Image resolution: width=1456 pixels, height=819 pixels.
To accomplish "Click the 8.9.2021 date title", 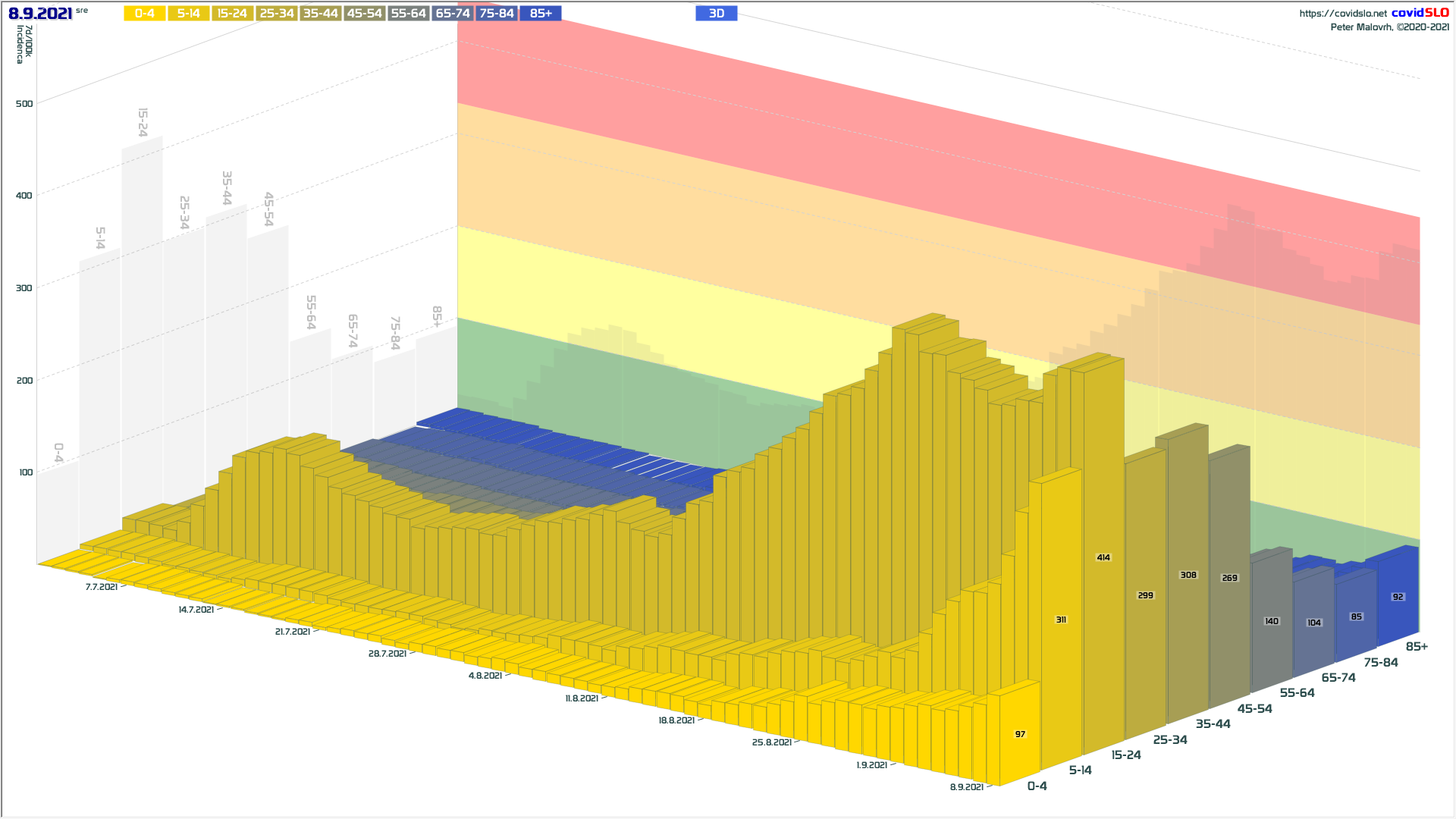I will [x=40, y=14].
